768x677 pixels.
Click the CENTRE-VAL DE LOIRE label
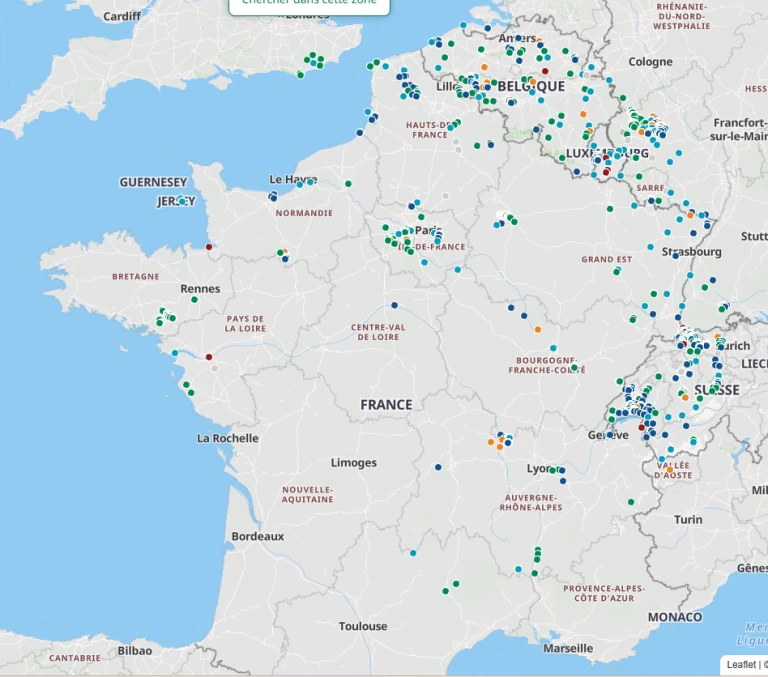click(x=378, y=332)
